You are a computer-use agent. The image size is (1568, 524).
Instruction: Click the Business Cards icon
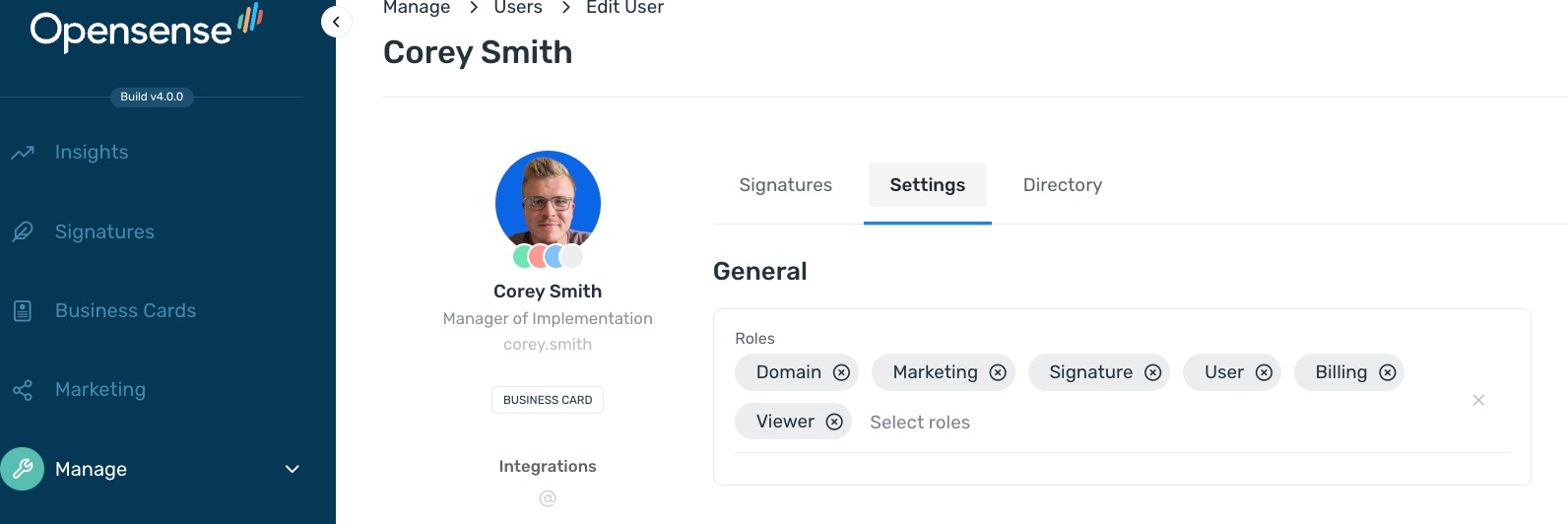pos(23,311)
